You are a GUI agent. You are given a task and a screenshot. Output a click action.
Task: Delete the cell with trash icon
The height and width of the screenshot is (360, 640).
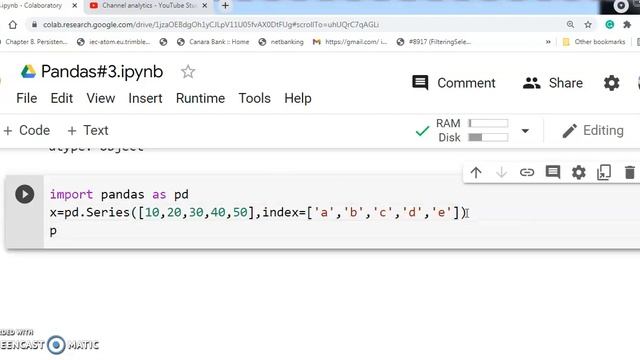[630, 172]
